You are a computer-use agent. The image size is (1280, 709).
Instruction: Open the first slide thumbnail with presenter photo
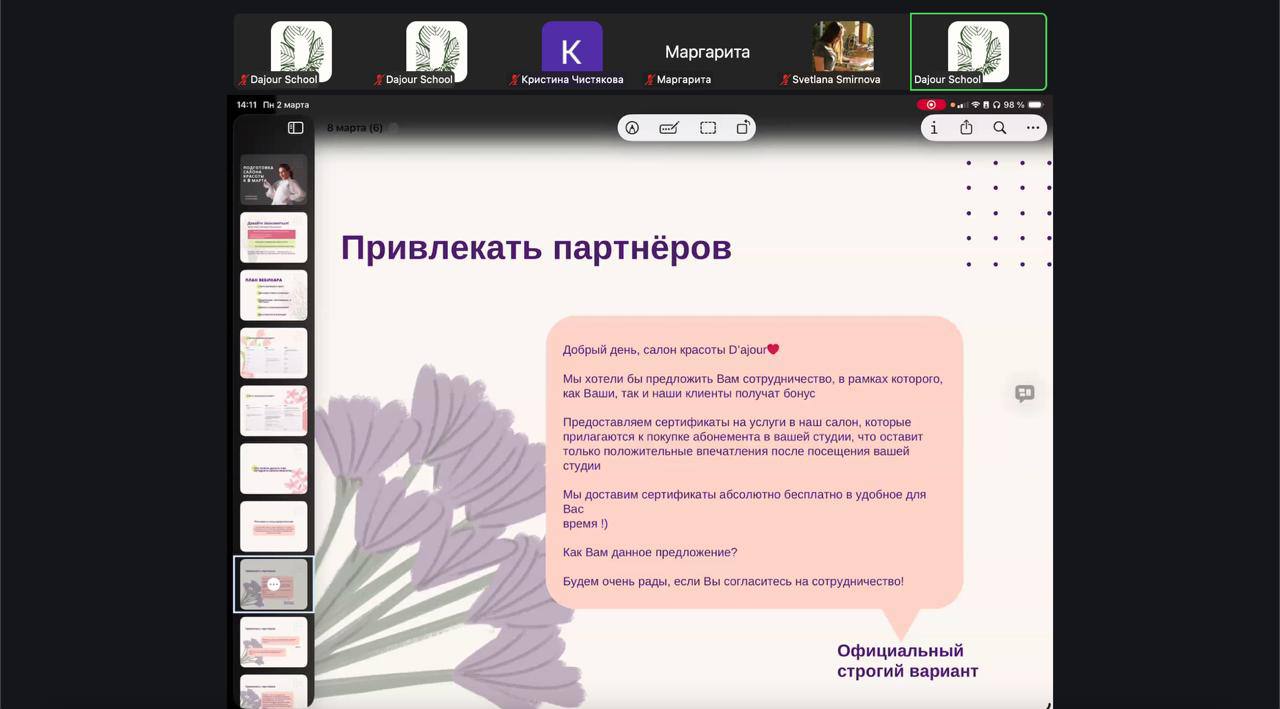tap(273, 179)
